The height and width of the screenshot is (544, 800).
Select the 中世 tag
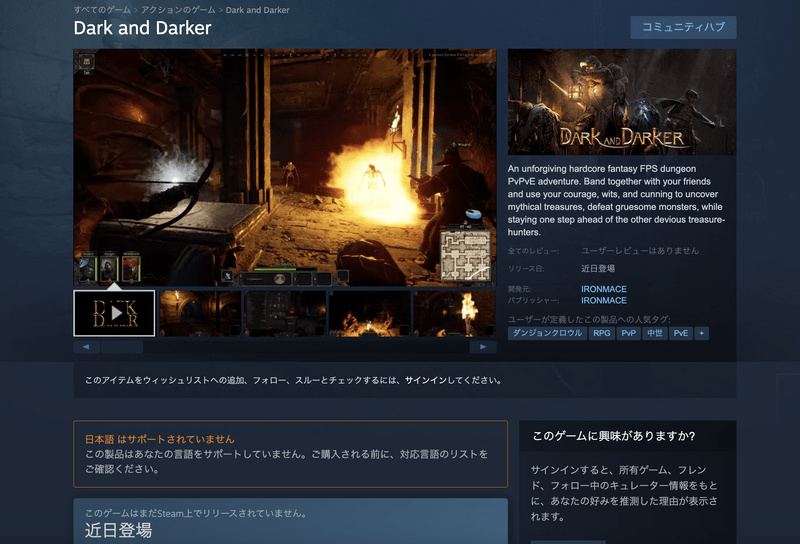pyautogui.click(x=655, y=333)
